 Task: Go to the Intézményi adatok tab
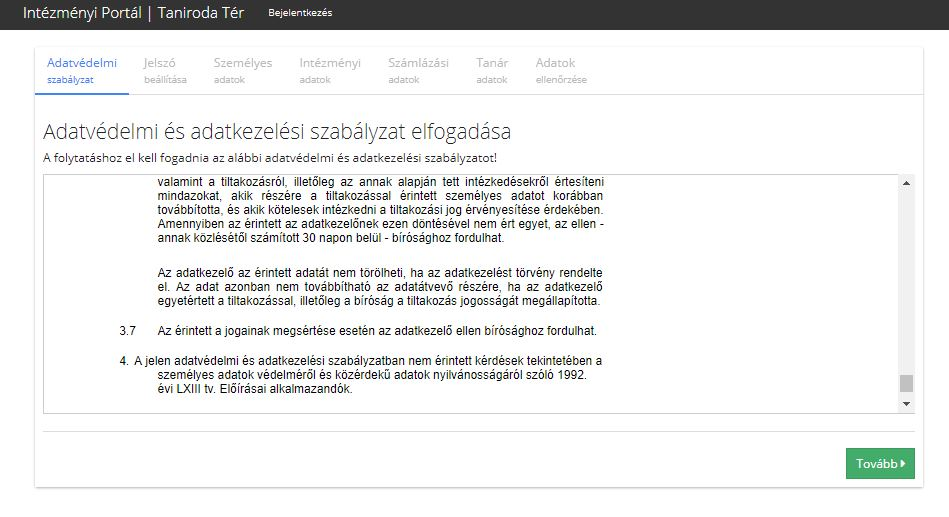pos(330,70)
